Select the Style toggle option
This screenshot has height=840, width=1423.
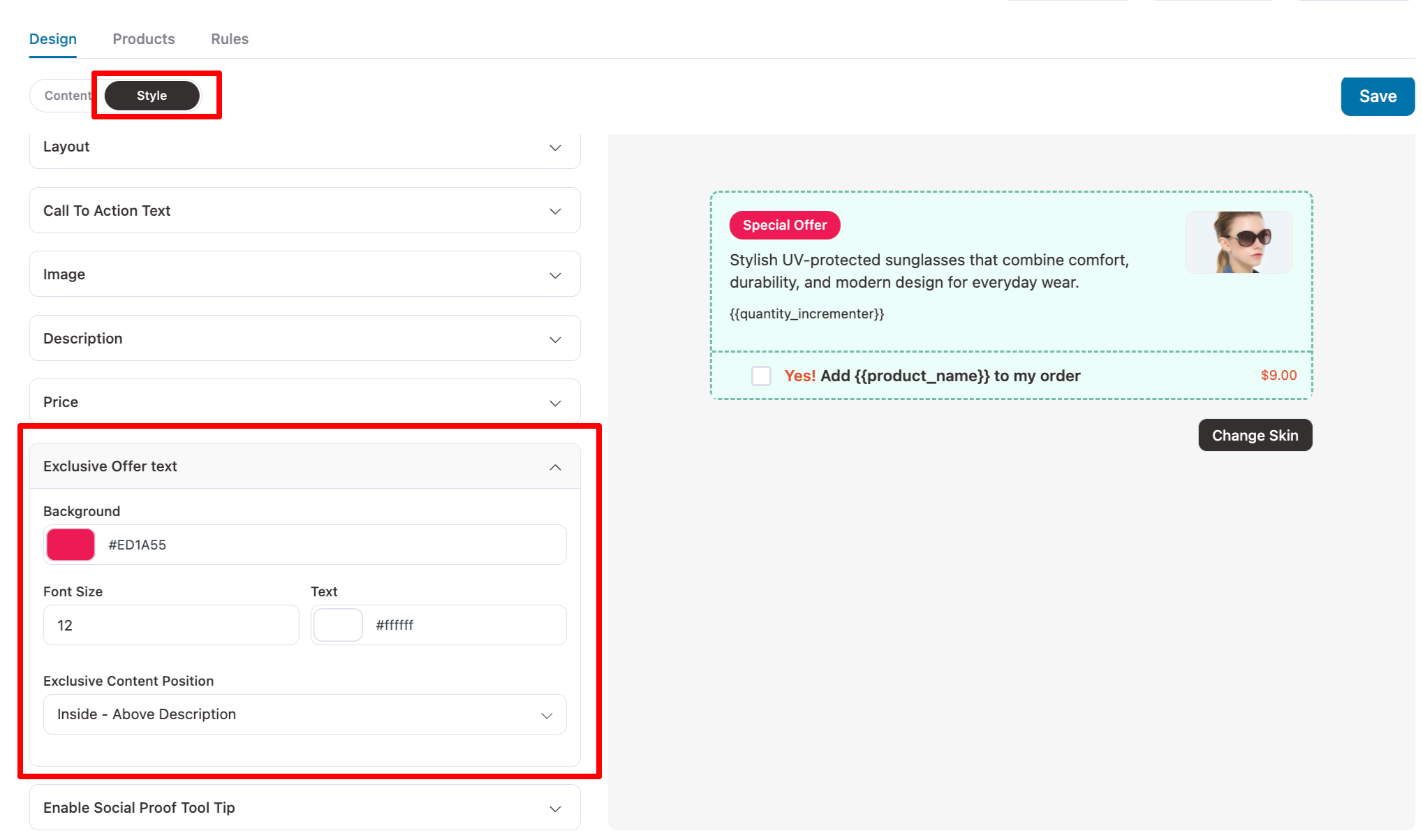[152, 96]
